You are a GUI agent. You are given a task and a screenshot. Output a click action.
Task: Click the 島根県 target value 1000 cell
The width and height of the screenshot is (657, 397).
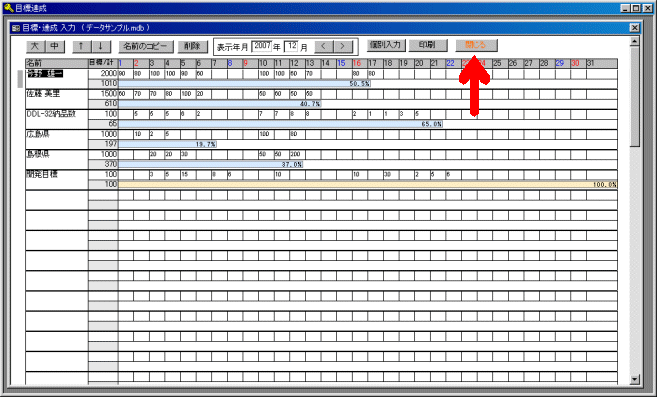103,154
